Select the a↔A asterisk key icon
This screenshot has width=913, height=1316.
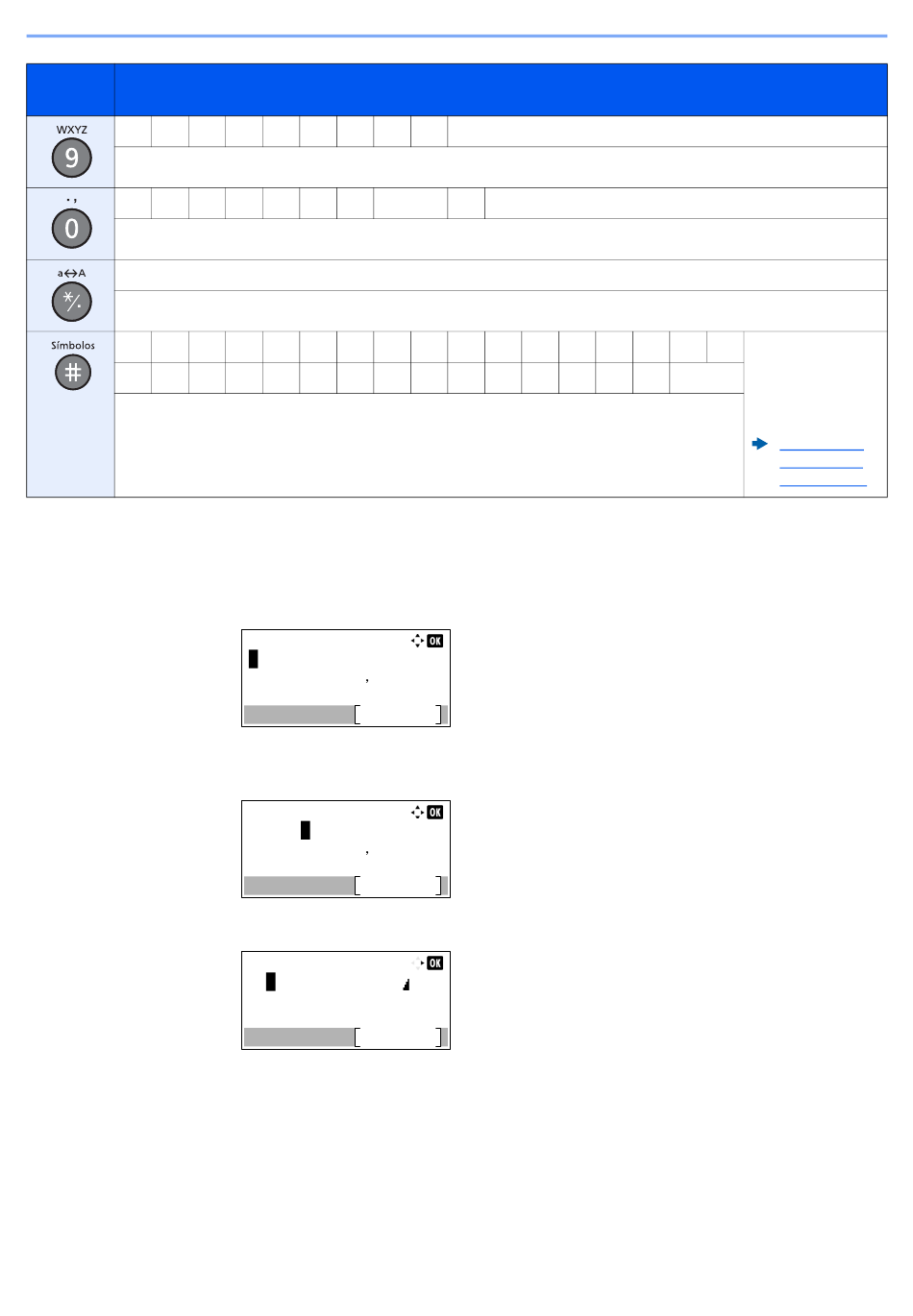point(72,302)
